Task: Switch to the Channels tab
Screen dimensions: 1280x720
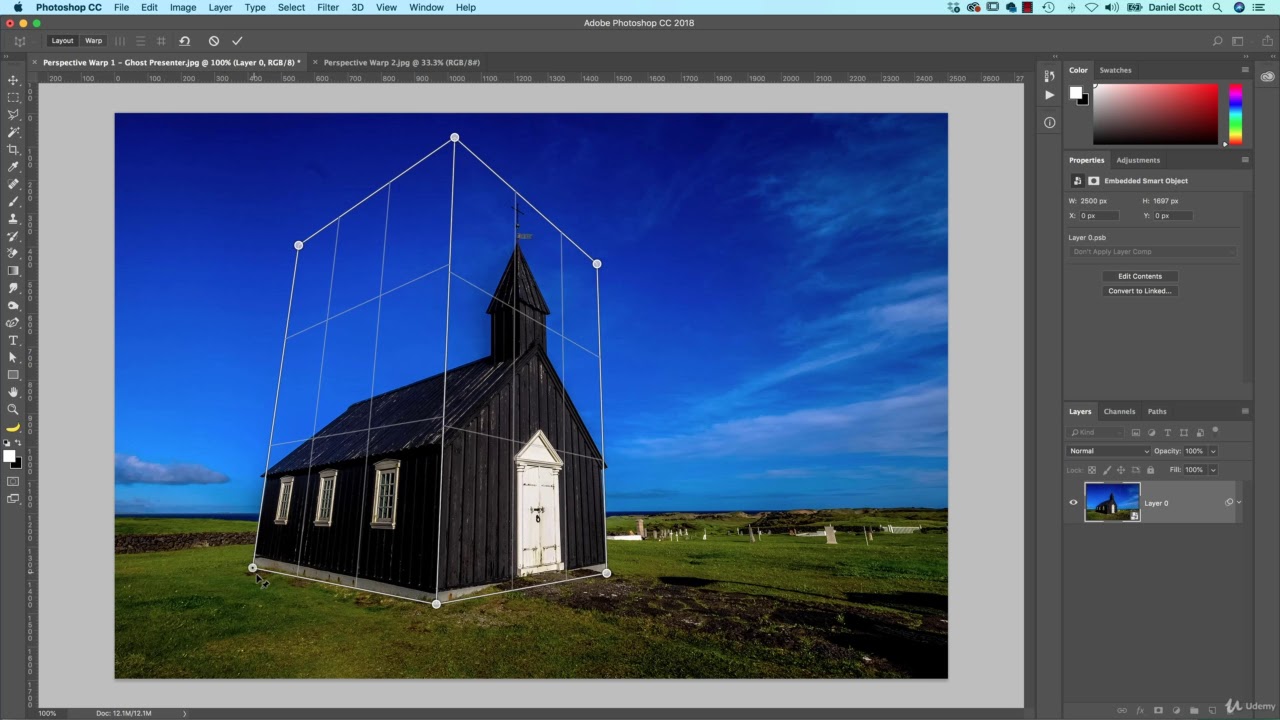Action: (x=1119, y=411)
